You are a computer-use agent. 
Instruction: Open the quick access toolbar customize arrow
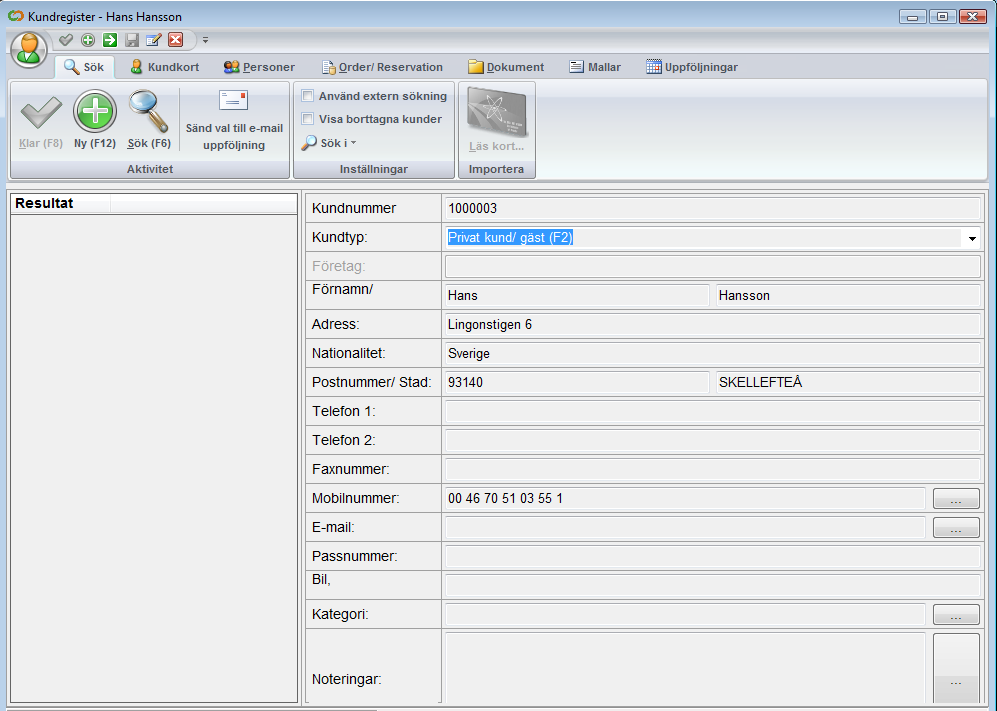(x=205, y=40)
